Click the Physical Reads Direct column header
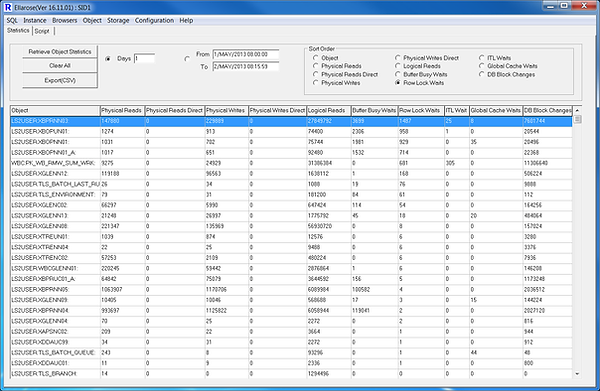Screen dimensions: 600x391 pyautogui.click(x=175, y=111)
